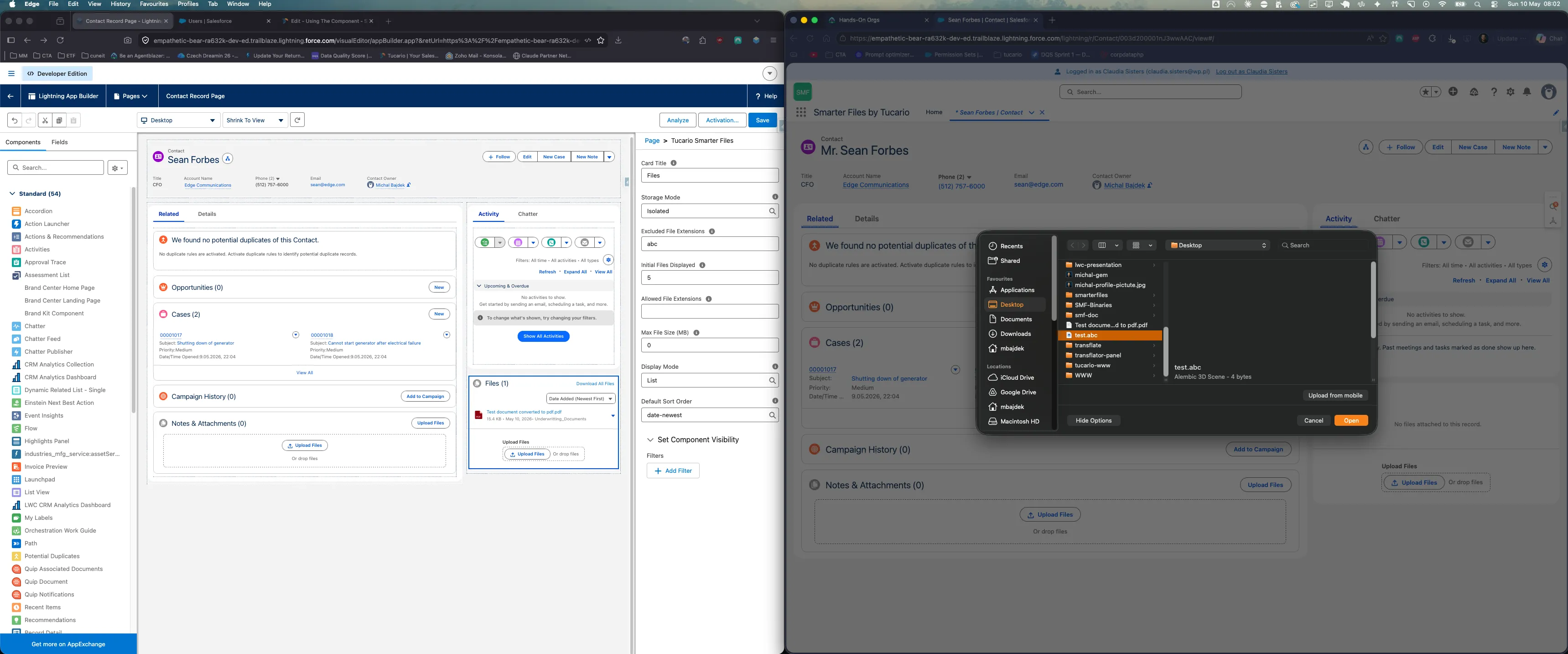Screen dimensions: 1568x654
Task: Open the hamburger menu beside Developer Edition
Action: tap(11, 73)
